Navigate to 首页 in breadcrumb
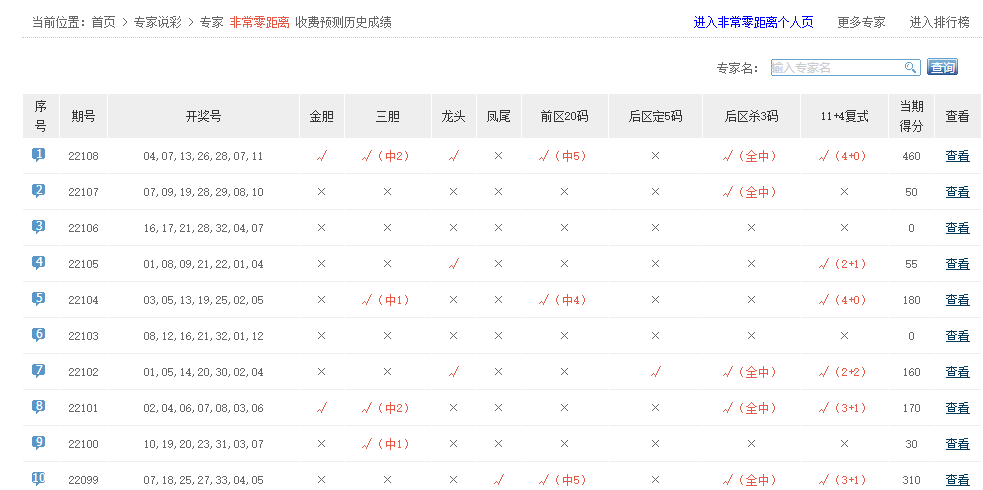 [x=103, y=22]
